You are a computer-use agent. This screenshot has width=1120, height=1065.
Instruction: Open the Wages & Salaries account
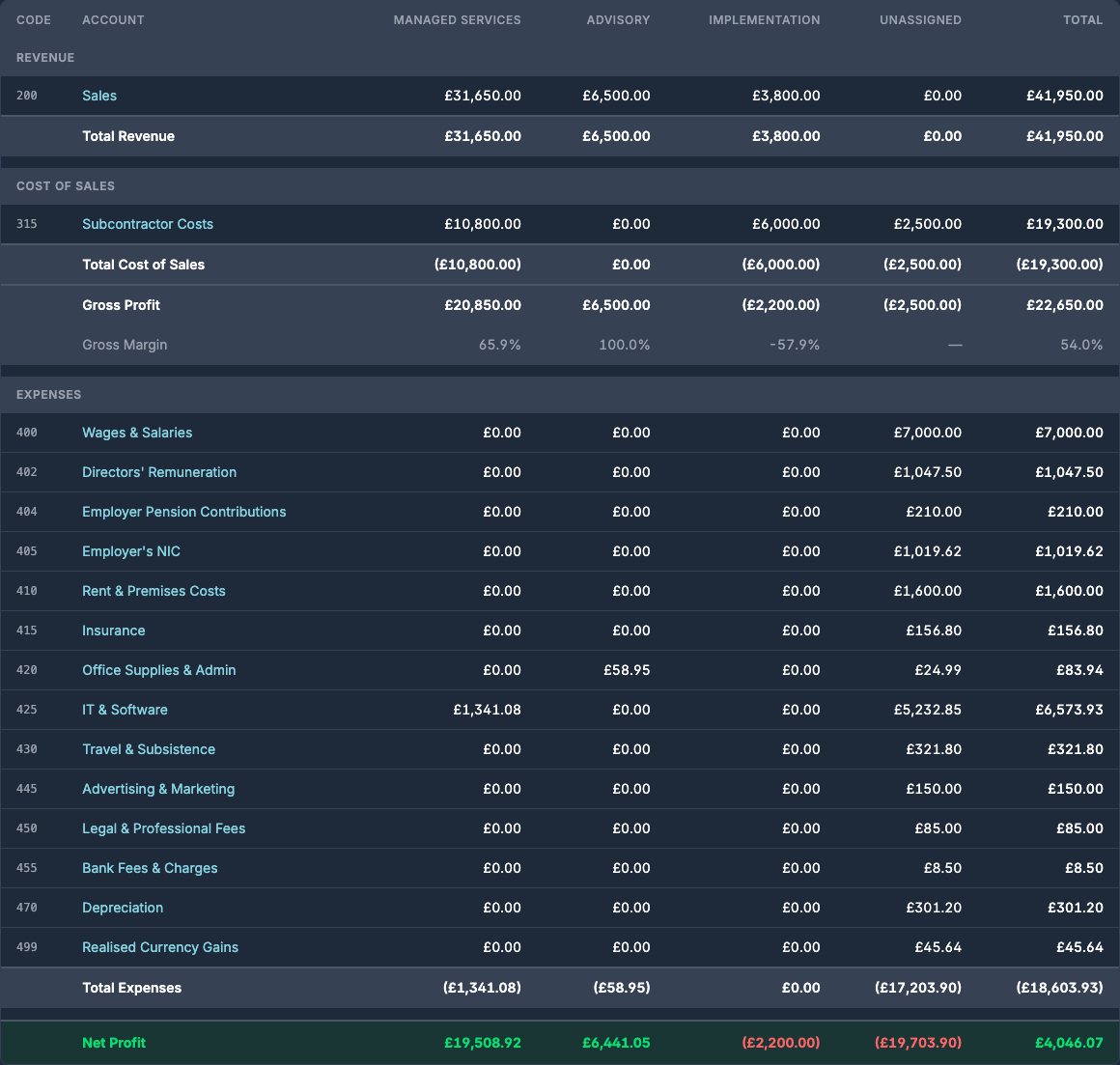coord(137,433)
